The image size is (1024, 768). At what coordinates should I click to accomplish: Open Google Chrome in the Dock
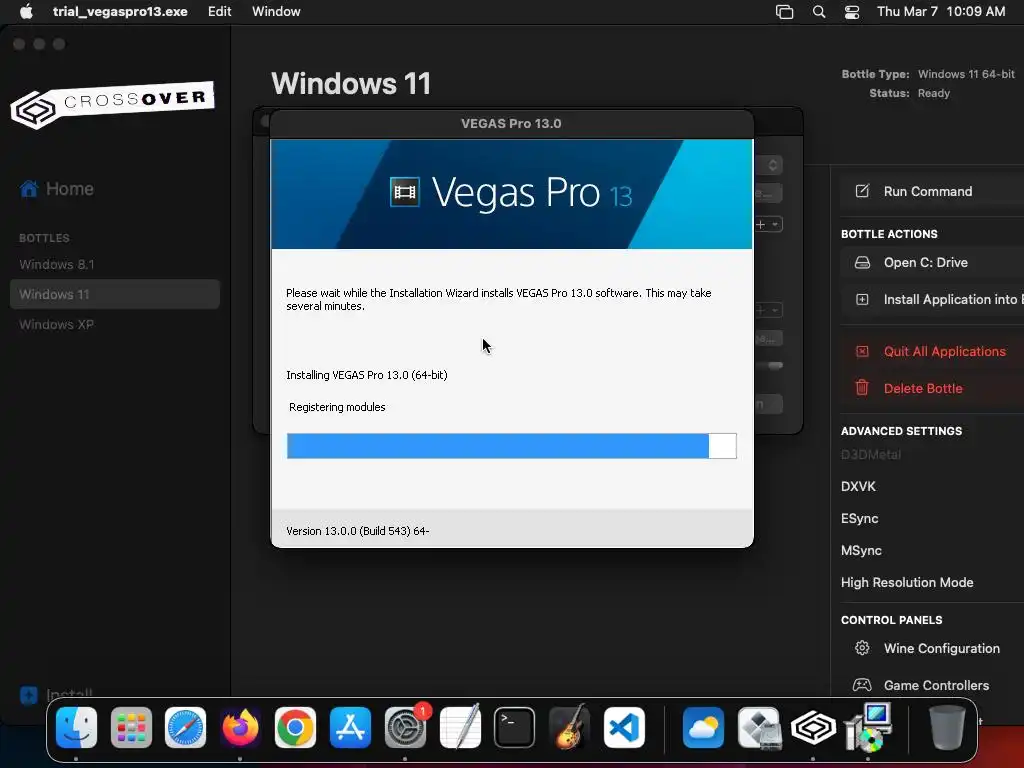295,727
